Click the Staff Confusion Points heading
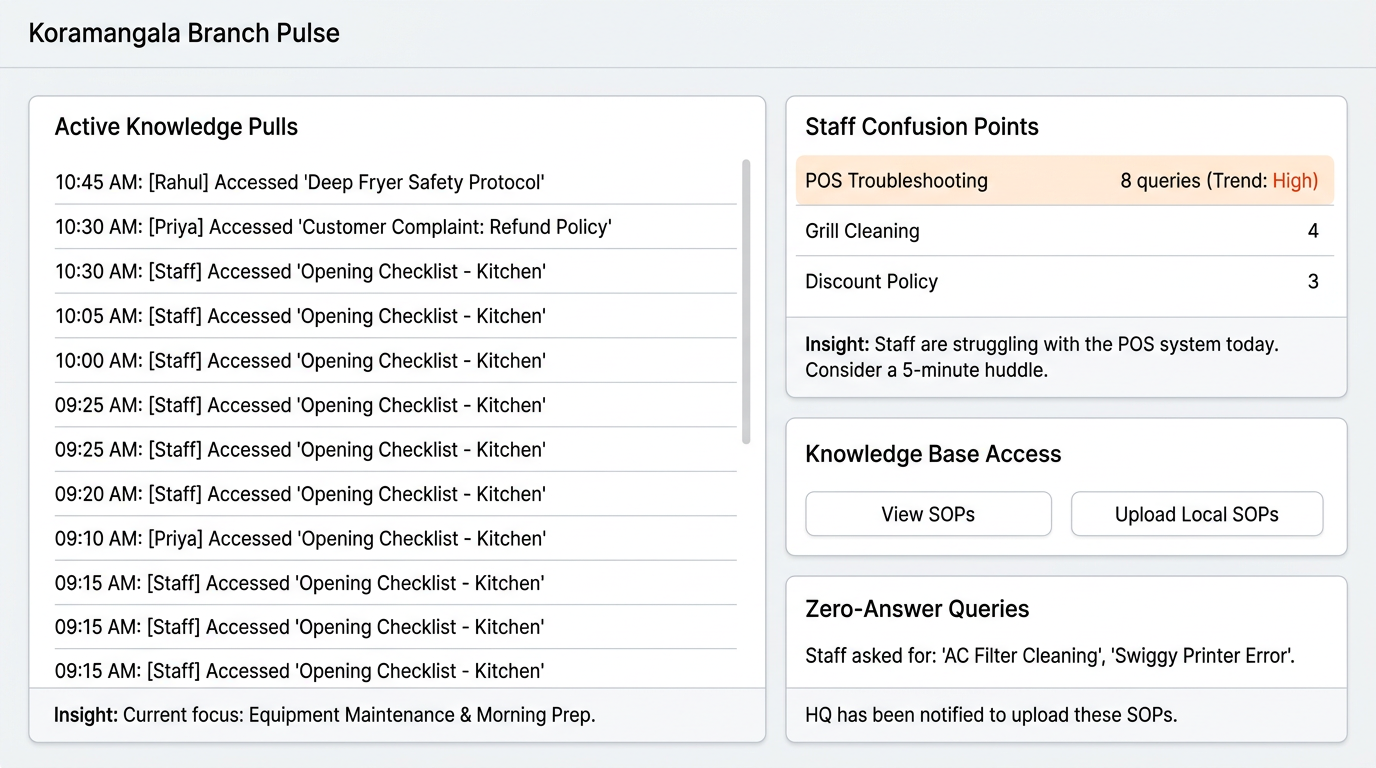Viewport: 1376px width, 768px height. point(922,127)
